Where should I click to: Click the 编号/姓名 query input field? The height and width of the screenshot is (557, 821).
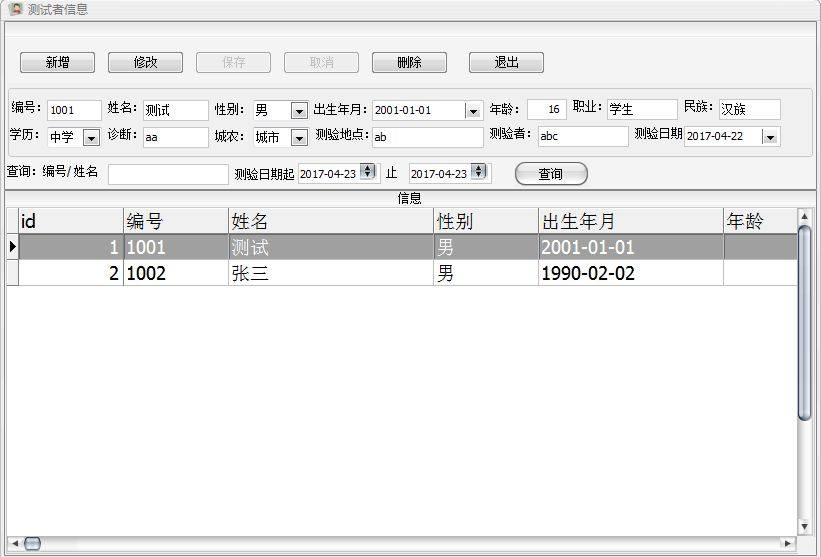click(x=168, y=174)
